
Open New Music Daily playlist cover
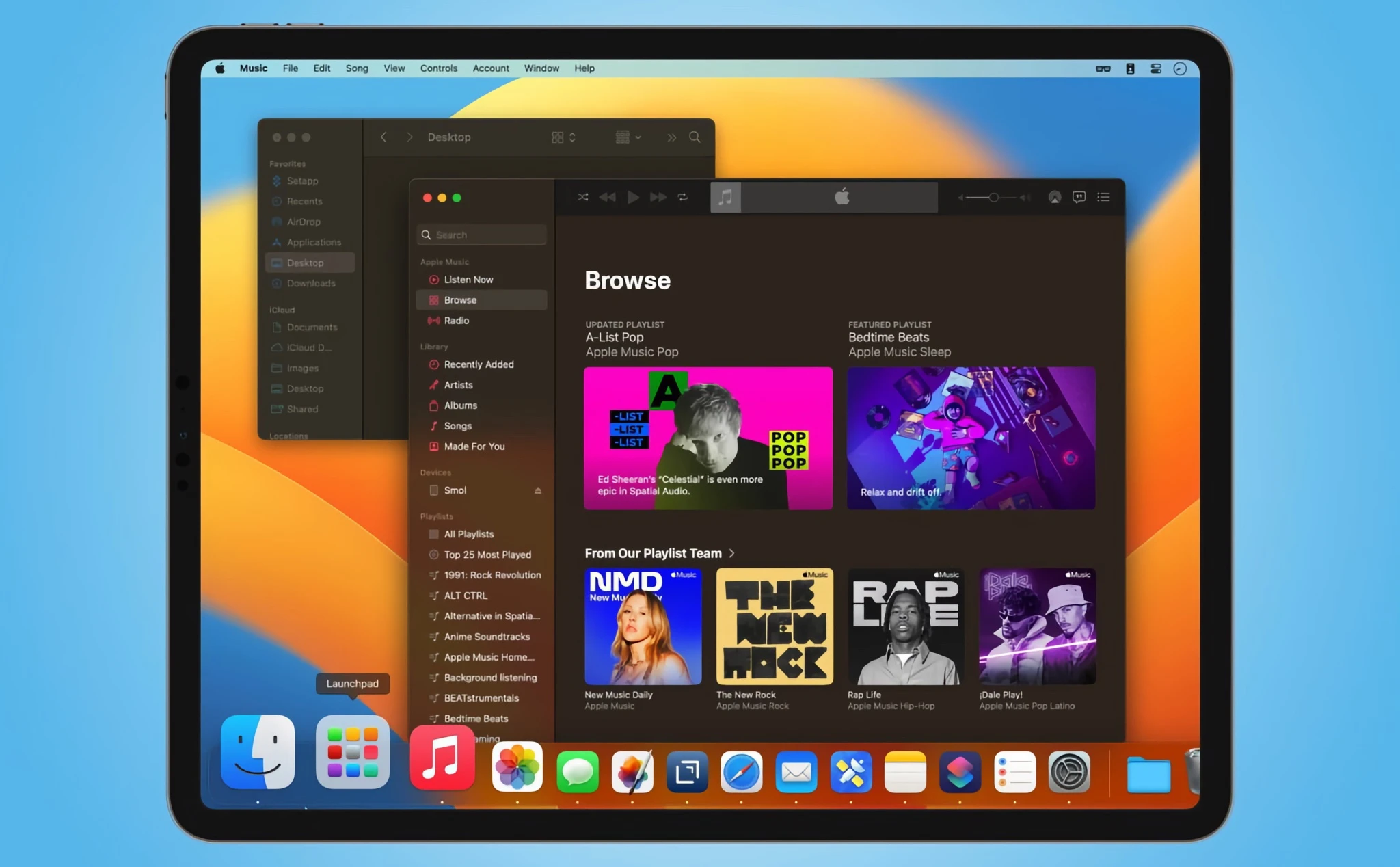tap(643, 626)
